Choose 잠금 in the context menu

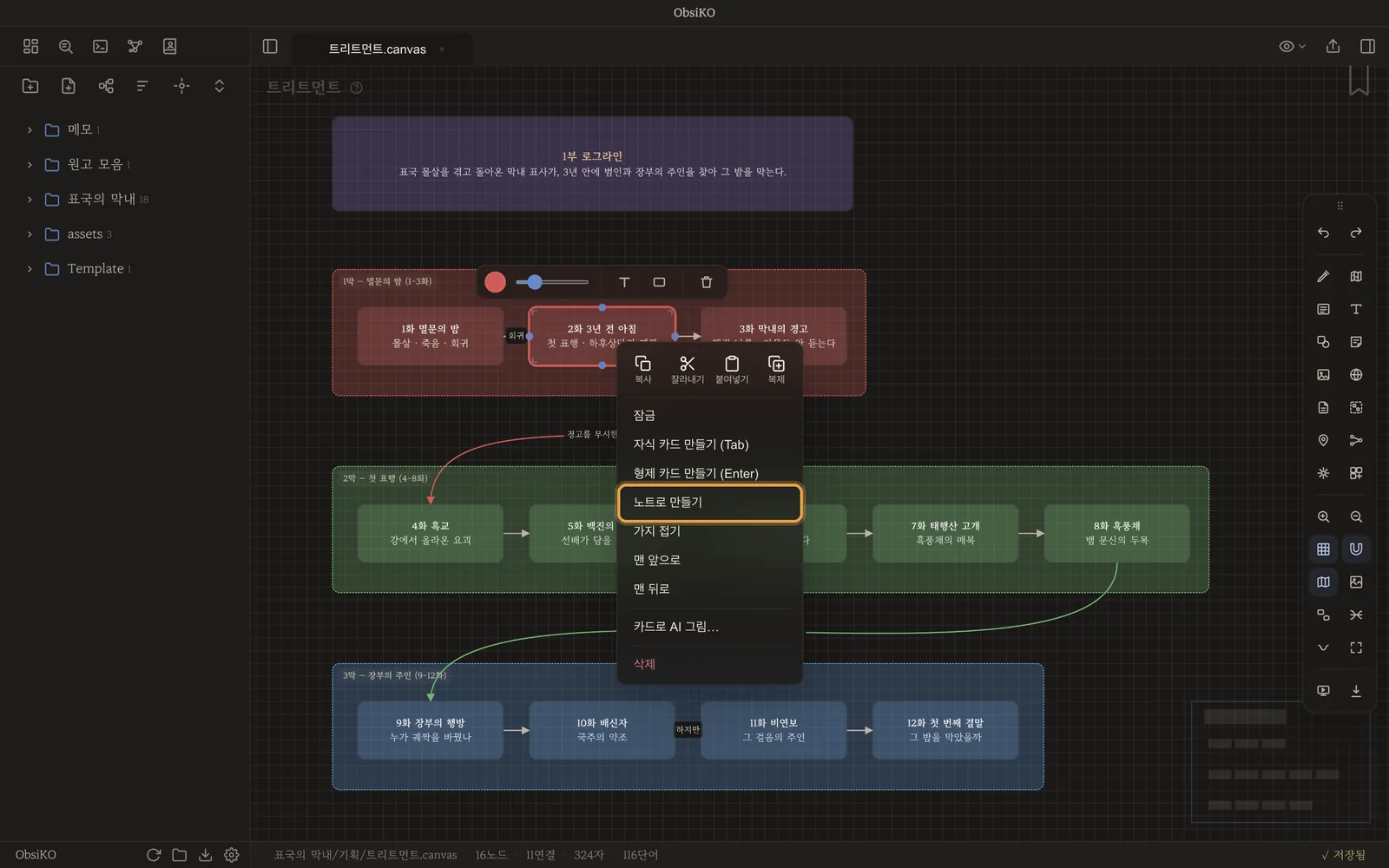tap(709, 416)
